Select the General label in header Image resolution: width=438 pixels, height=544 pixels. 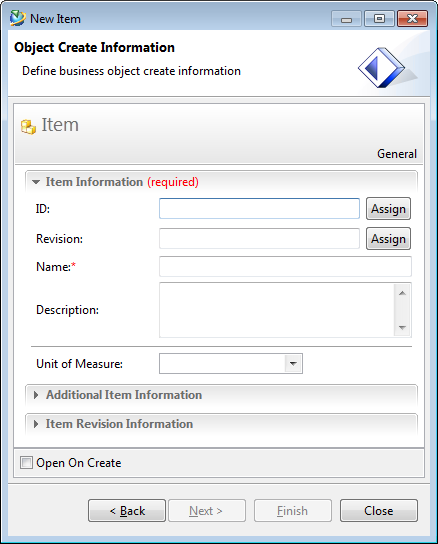397,154
